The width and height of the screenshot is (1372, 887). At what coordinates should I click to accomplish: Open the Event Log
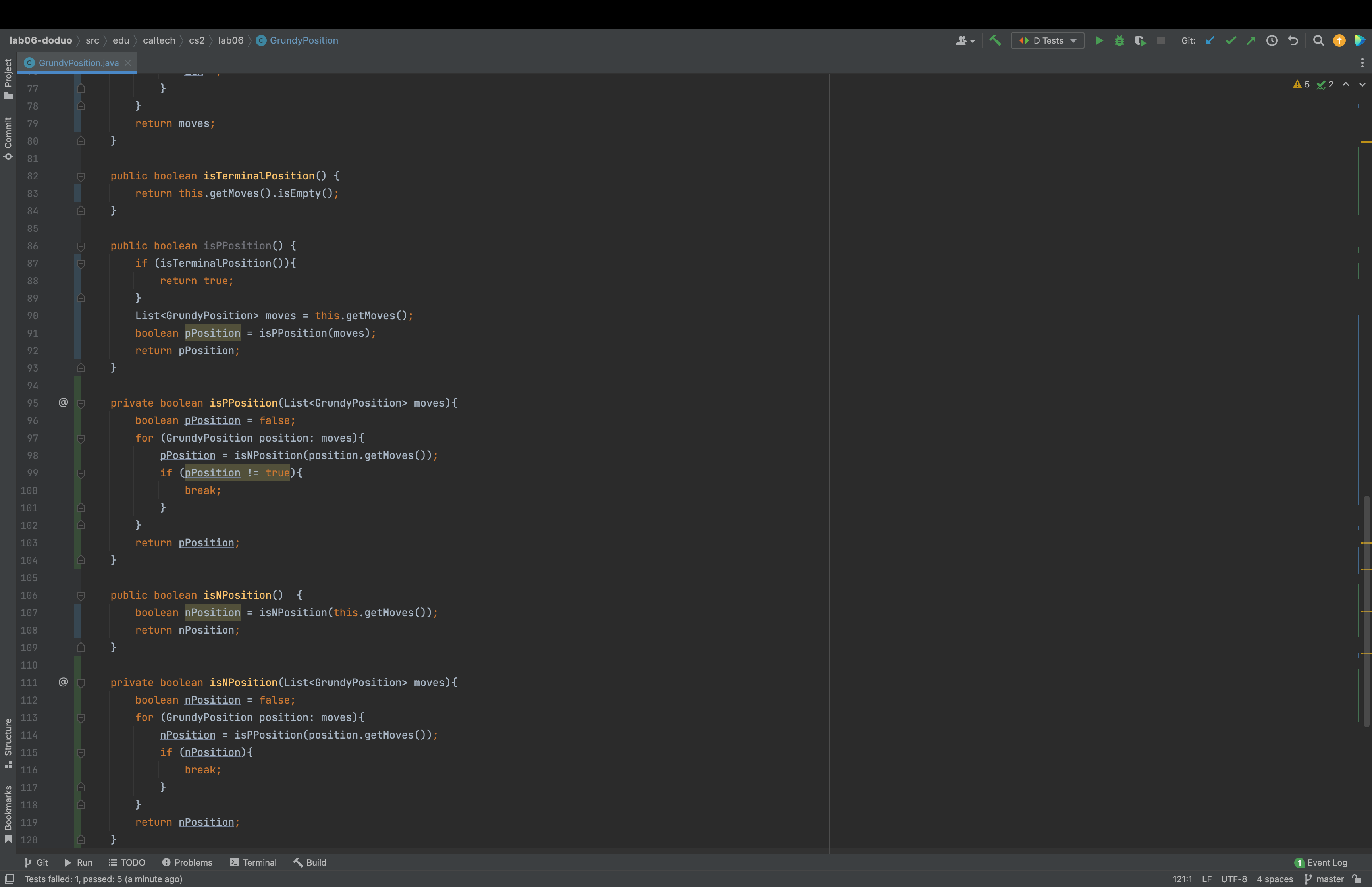pos(1321,862)
